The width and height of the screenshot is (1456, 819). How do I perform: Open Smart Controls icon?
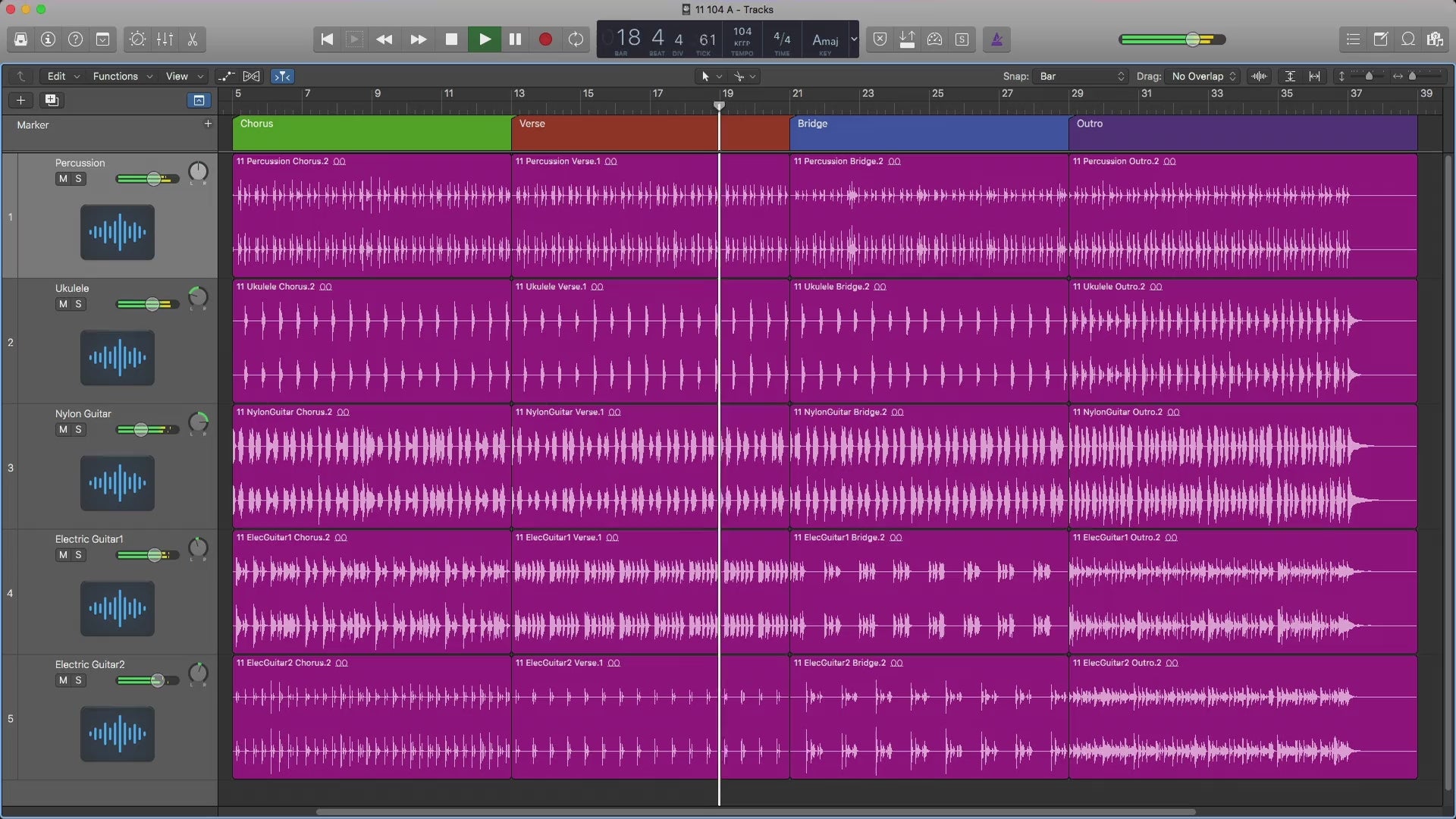tap(137, 39)
